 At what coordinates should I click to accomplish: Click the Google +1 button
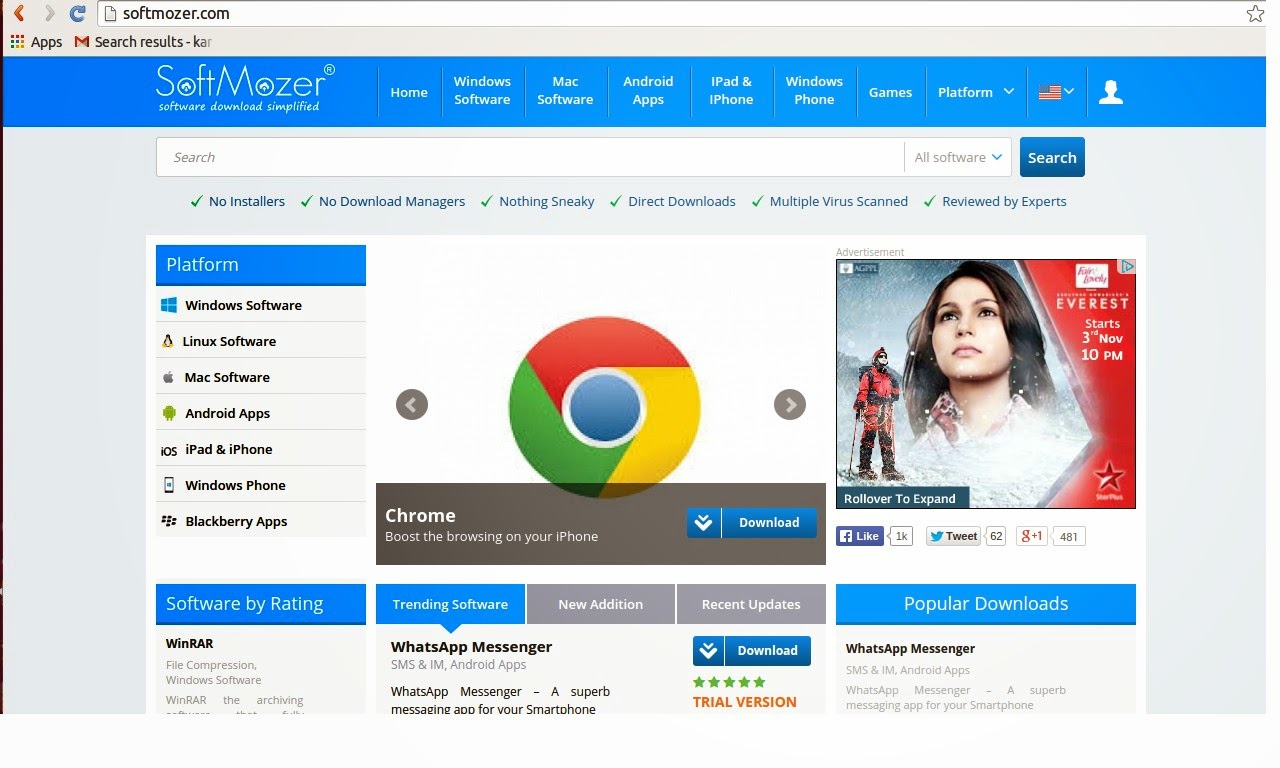[x=1031, y=536]
